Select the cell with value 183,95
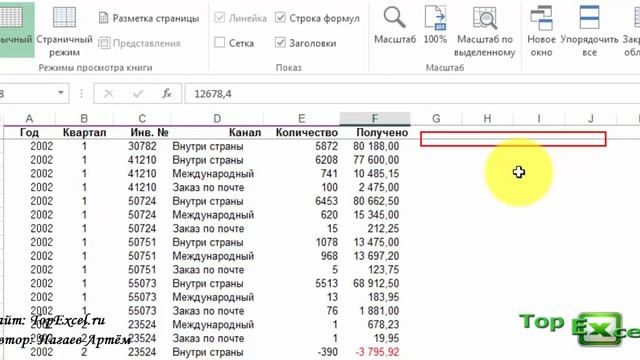This screenshot has width=640, height=360. click(x=375, y=297)
